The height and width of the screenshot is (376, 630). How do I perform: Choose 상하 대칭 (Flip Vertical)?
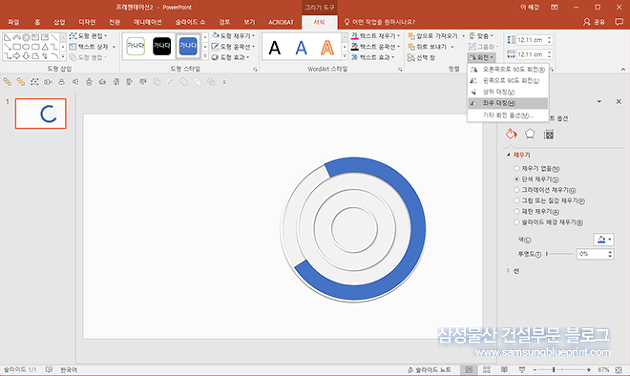(508, 92)
